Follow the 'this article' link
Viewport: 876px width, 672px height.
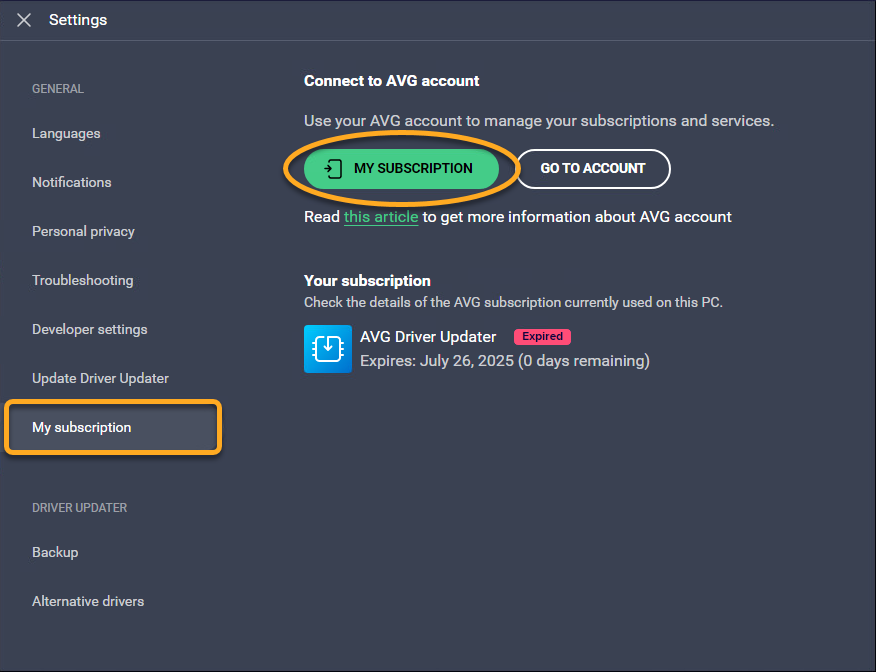[381, 217]
